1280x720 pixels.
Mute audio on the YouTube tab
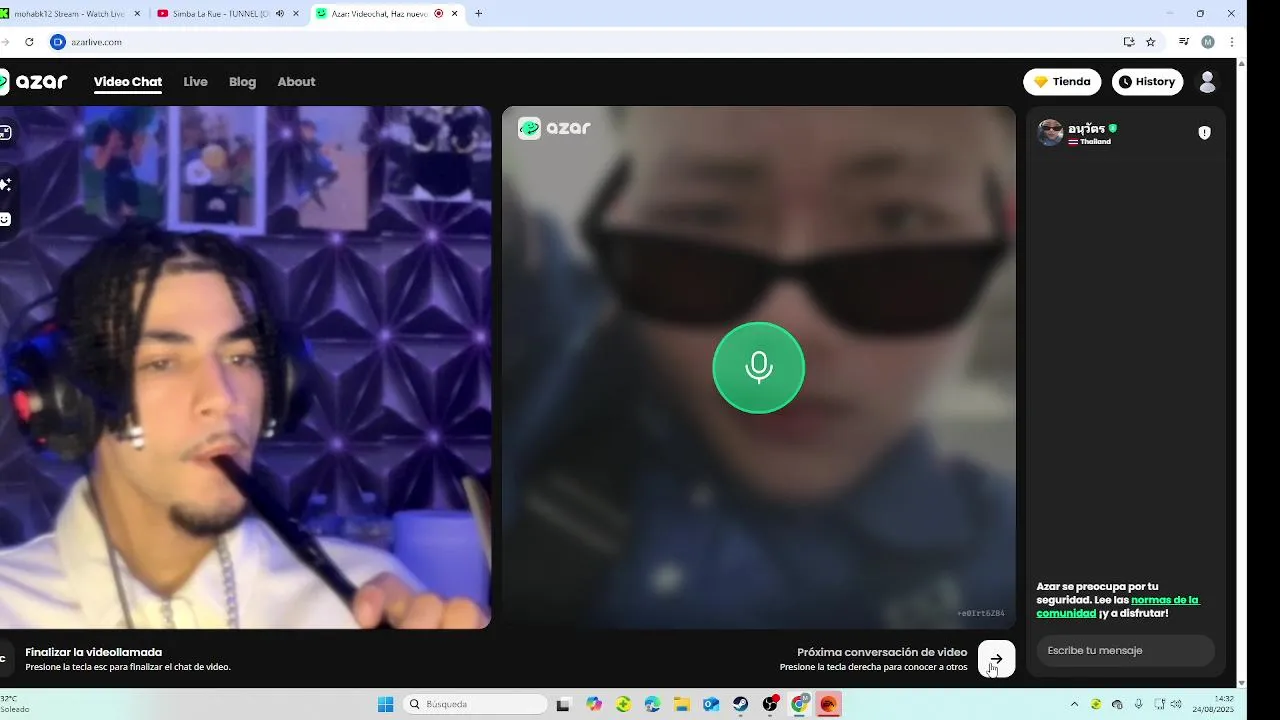tap(280, 14)
